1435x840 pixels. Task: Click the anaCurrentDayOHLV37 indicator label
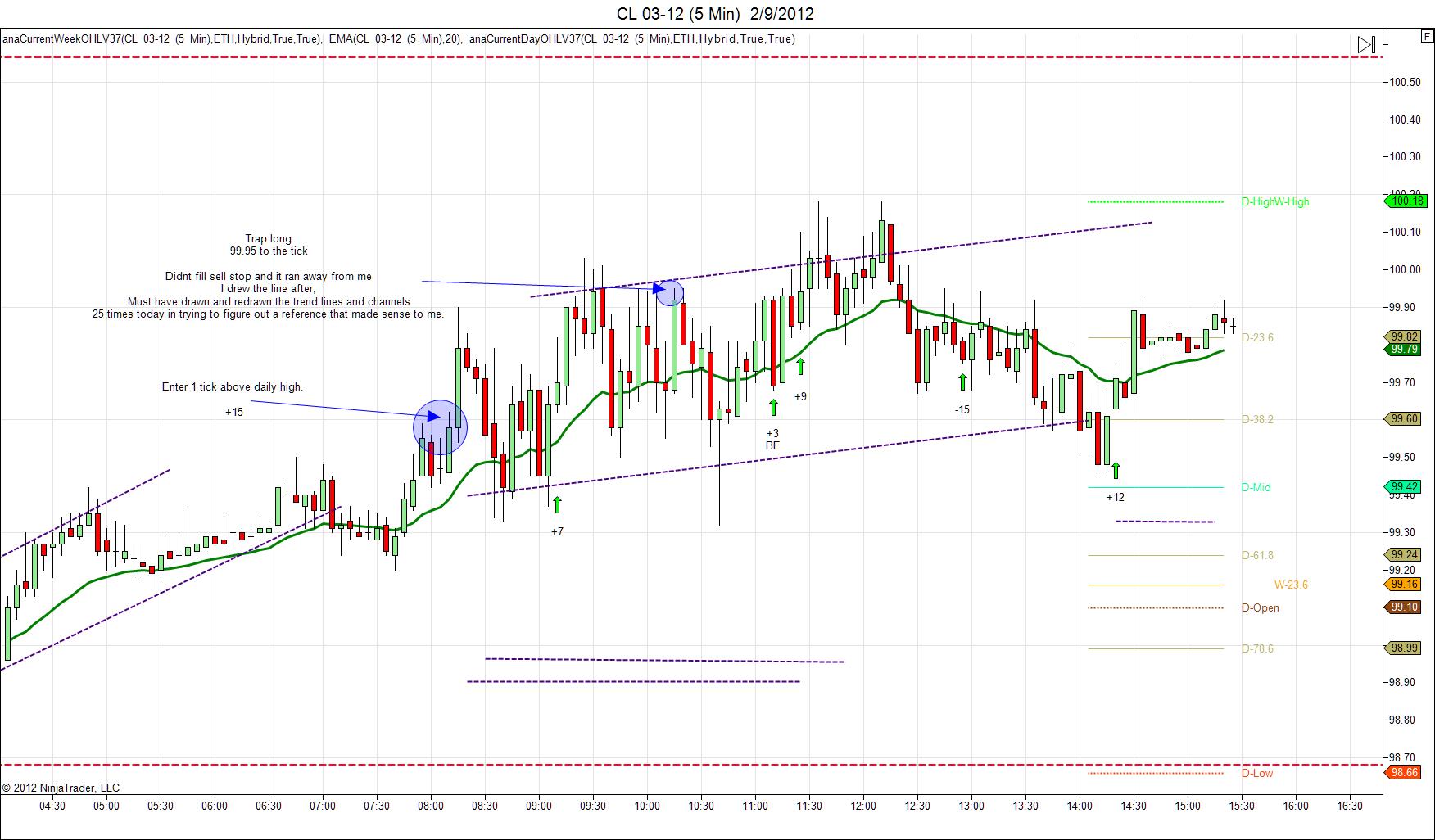[x=632, y=38]
